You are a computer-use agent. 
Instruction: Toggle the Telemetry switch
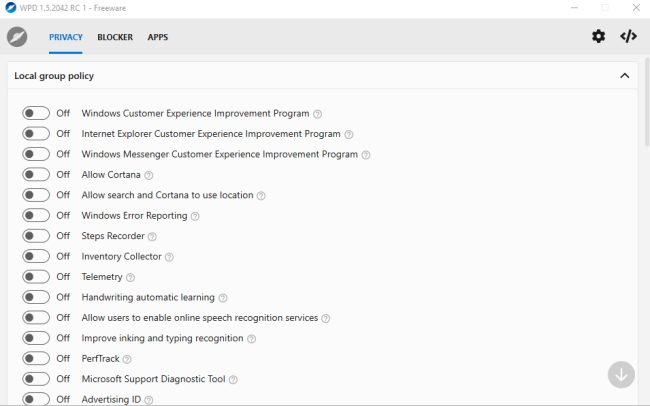pos(36,277)
